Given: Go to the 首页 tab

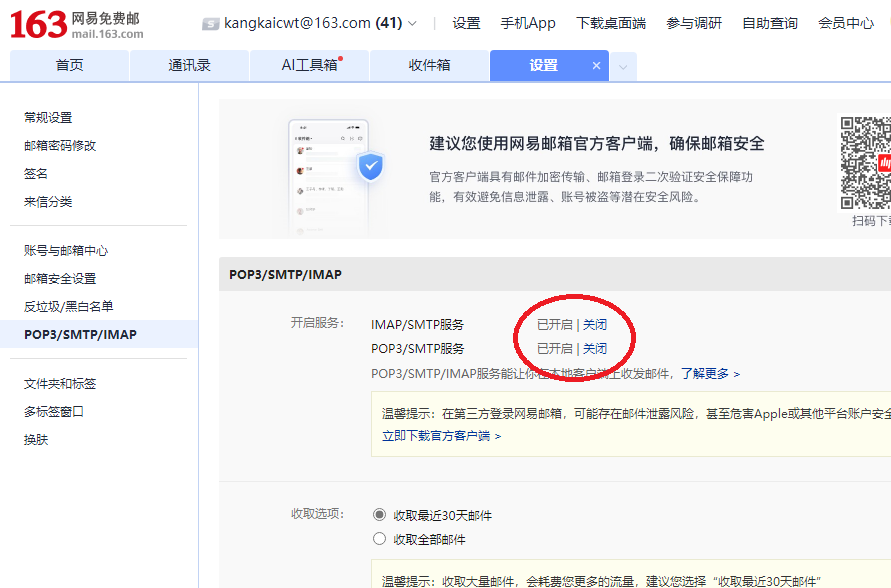Looking at the screenshot, I should (69, 66).
